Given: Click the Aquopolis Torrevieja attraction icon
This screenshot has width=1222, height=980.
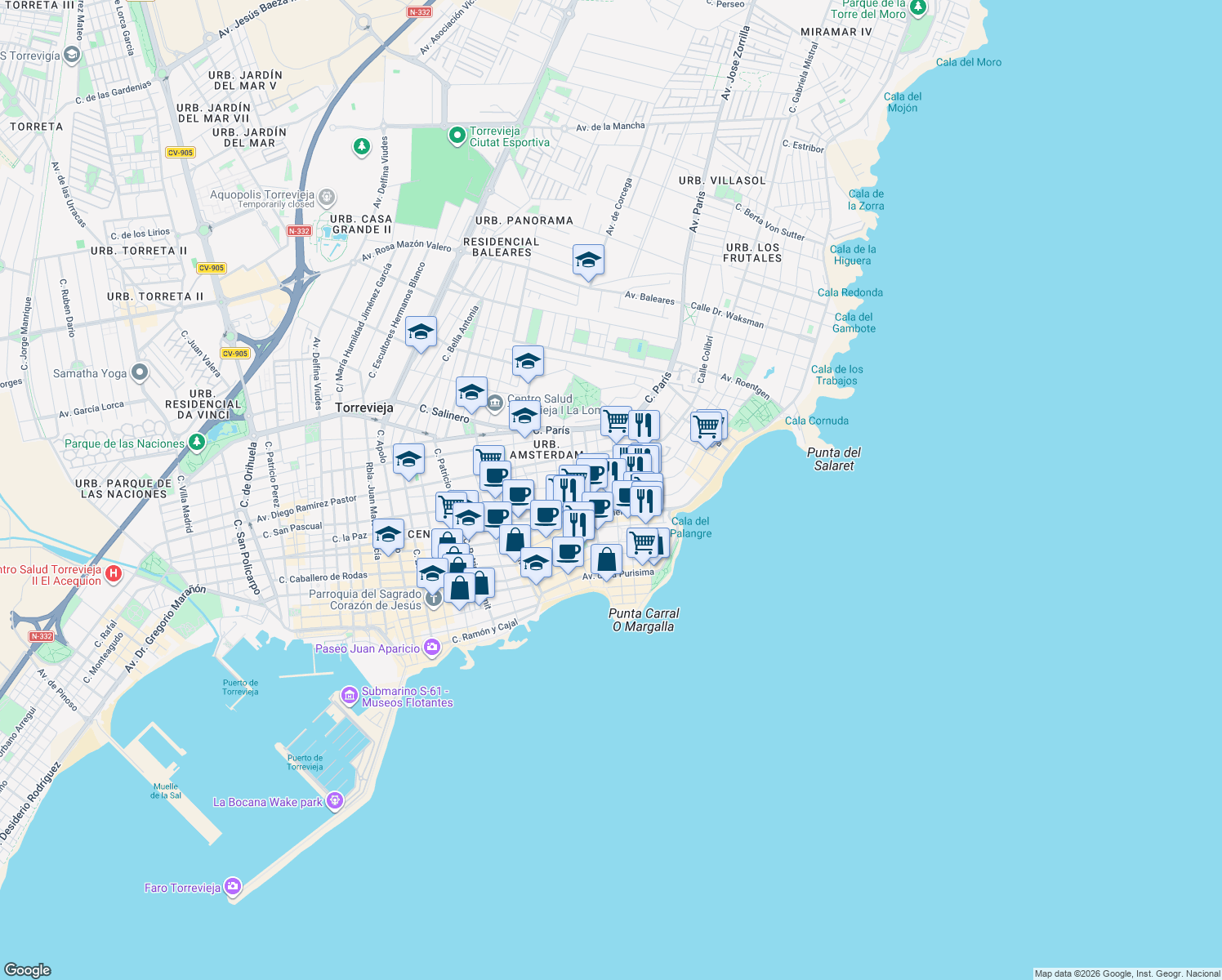Looking at the screenshot, I should pyautogui.click(x=326, y=197).
